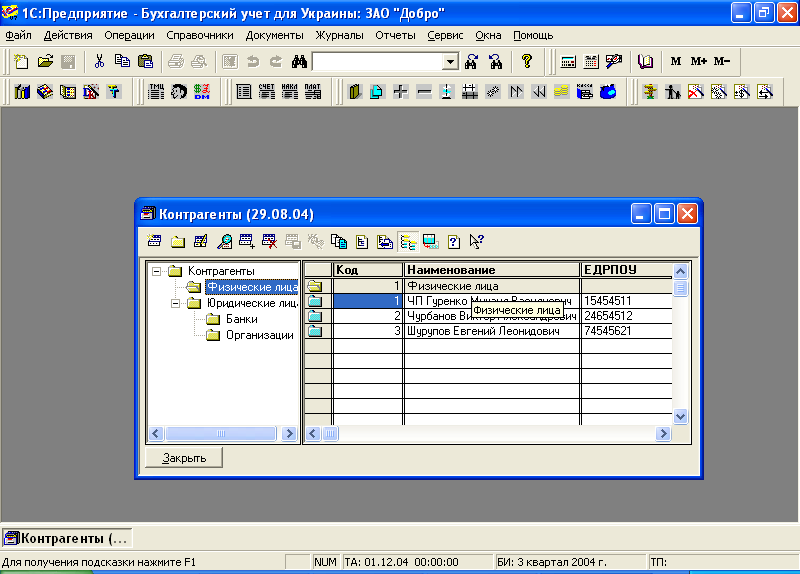The width and height of the screenshot is (800, 574).
Task: Open the Файл menu
Action: [x=18, y=35]
